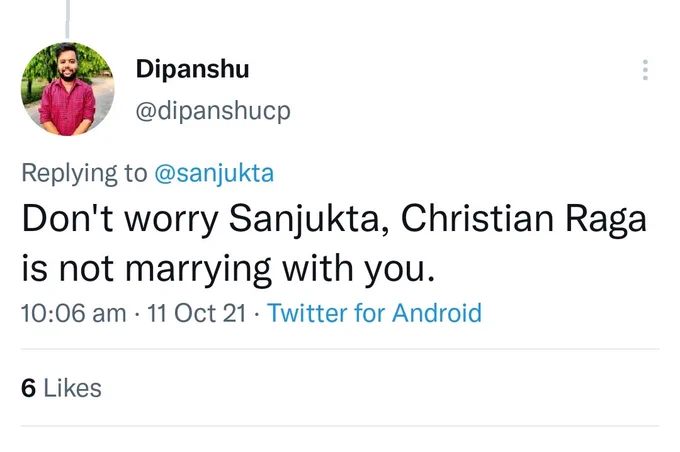Click the words Christian Raga in the tweet
Image resolution: width=680 pixels, height=452 pixels.
[x=523, y=219]
